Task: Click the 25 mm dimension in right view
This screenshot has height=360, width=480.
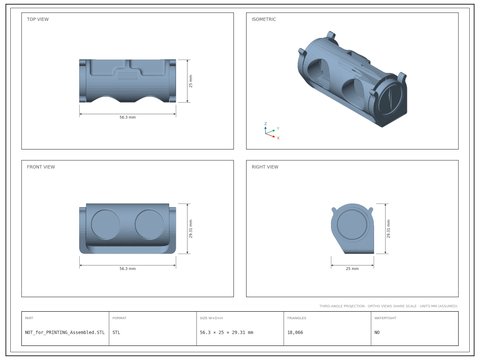Action: [352, 268]
